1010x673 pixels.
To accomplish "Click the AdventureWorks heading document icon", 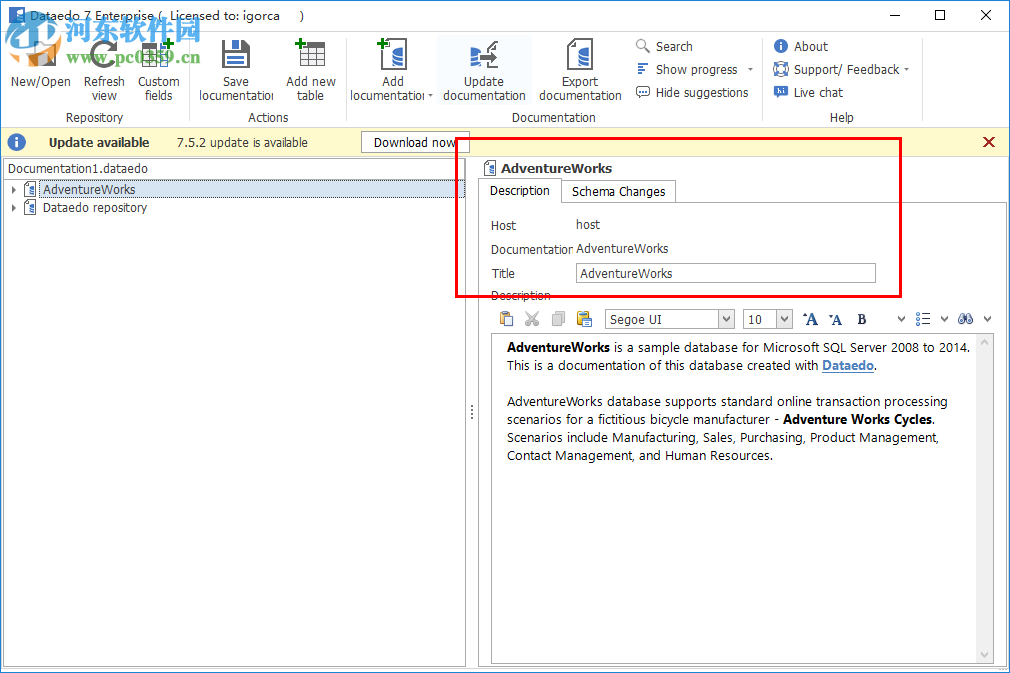I will [490, 168].
